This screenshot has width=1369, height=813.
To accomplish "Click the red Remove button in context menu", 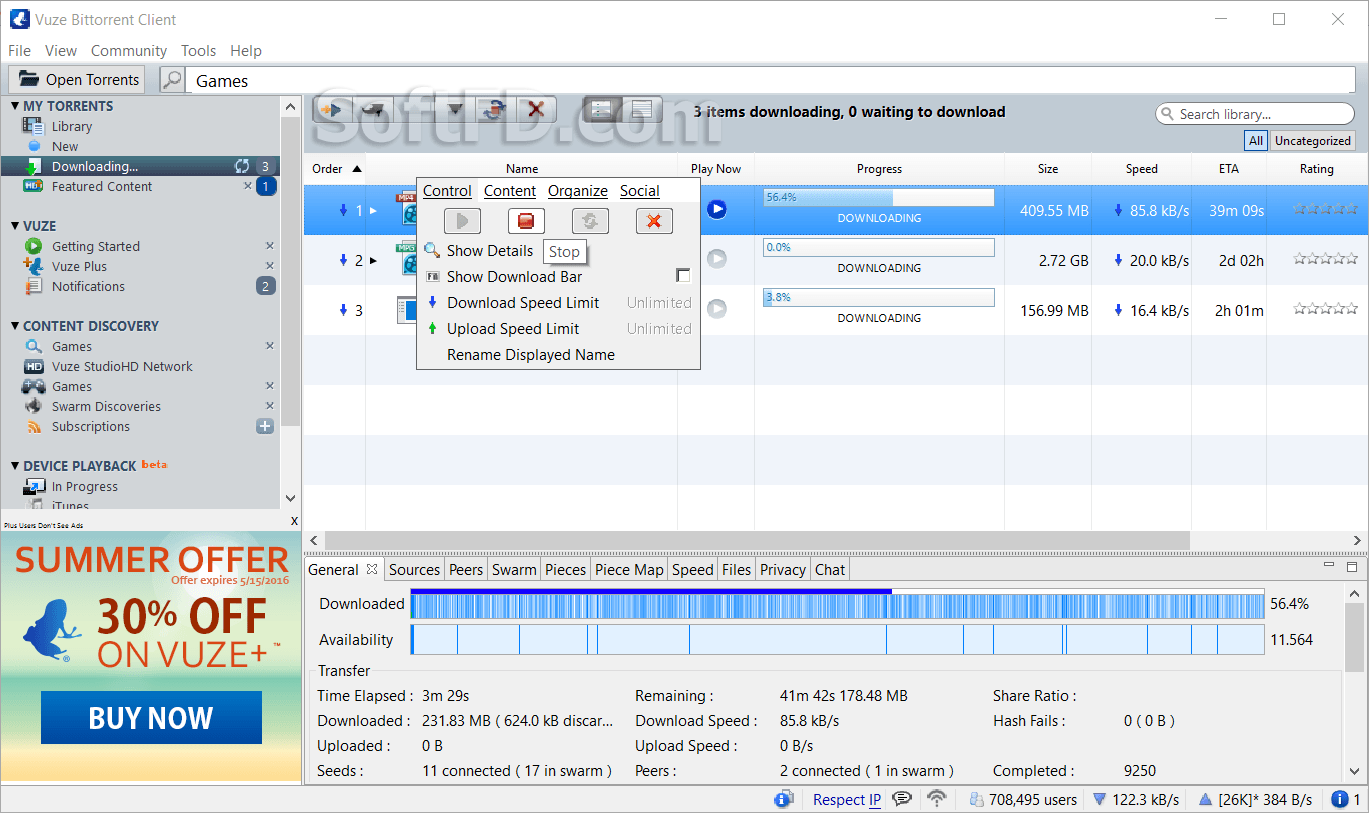I will (654, 221).
